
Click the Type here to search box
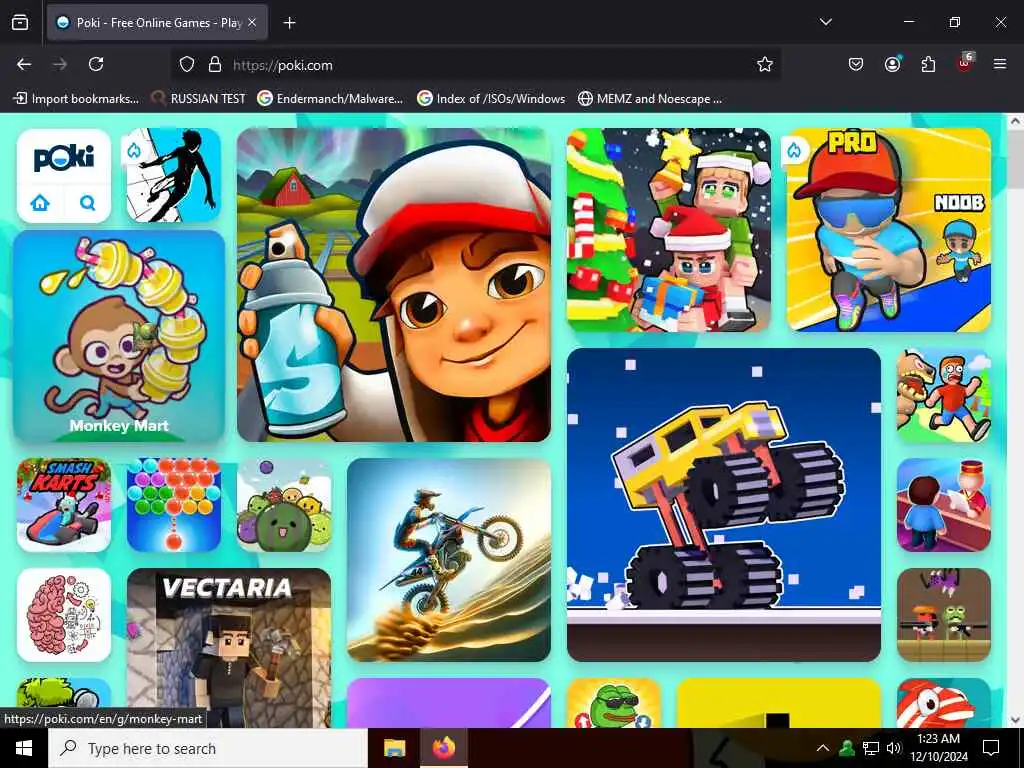[x=208, y=748]
